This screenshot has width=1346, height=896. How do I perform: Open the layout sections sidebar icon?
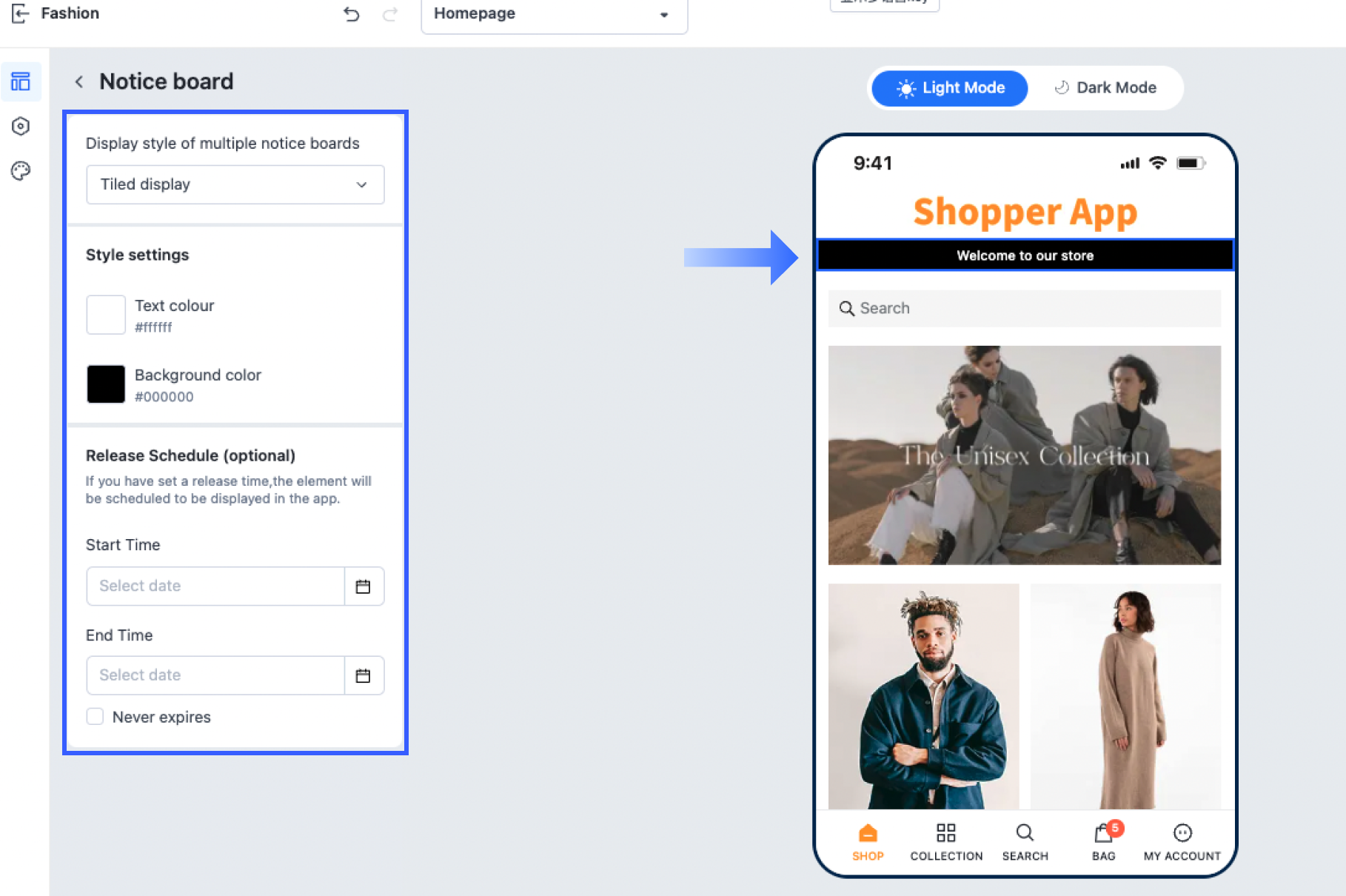tap(21, 81)
